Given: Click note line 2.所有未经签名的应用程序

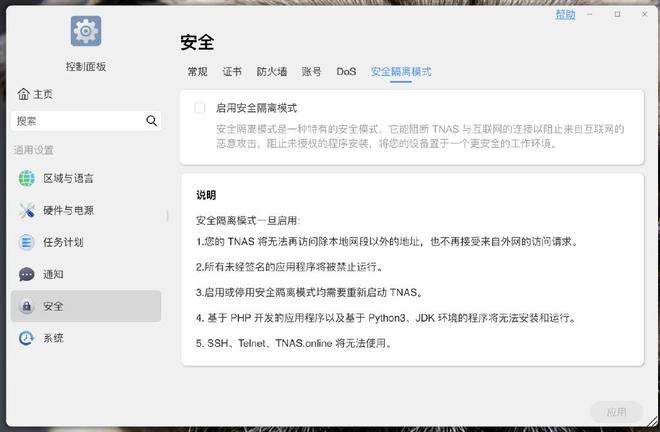Looking at the screenshot, I should [x=289, y=267].
